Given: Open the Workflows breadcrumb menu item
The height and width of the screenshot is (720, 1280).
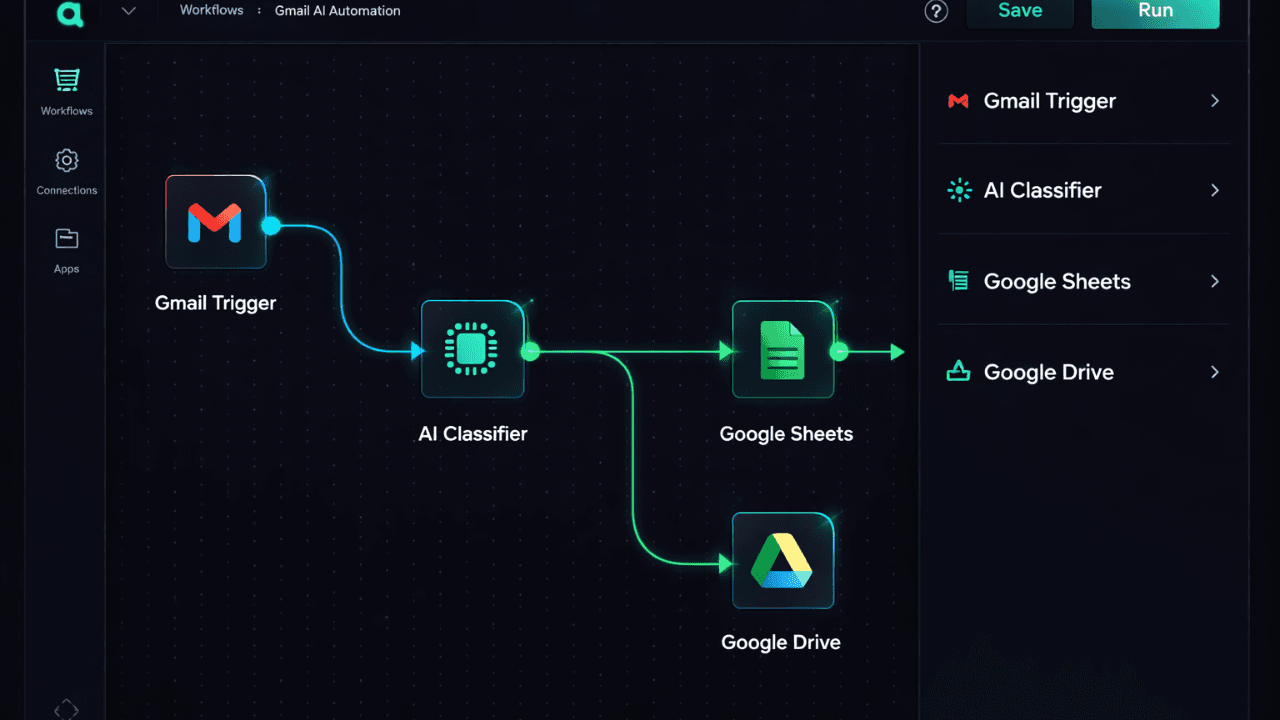Looking at the screenshot, I should click(x=211, y=10).
